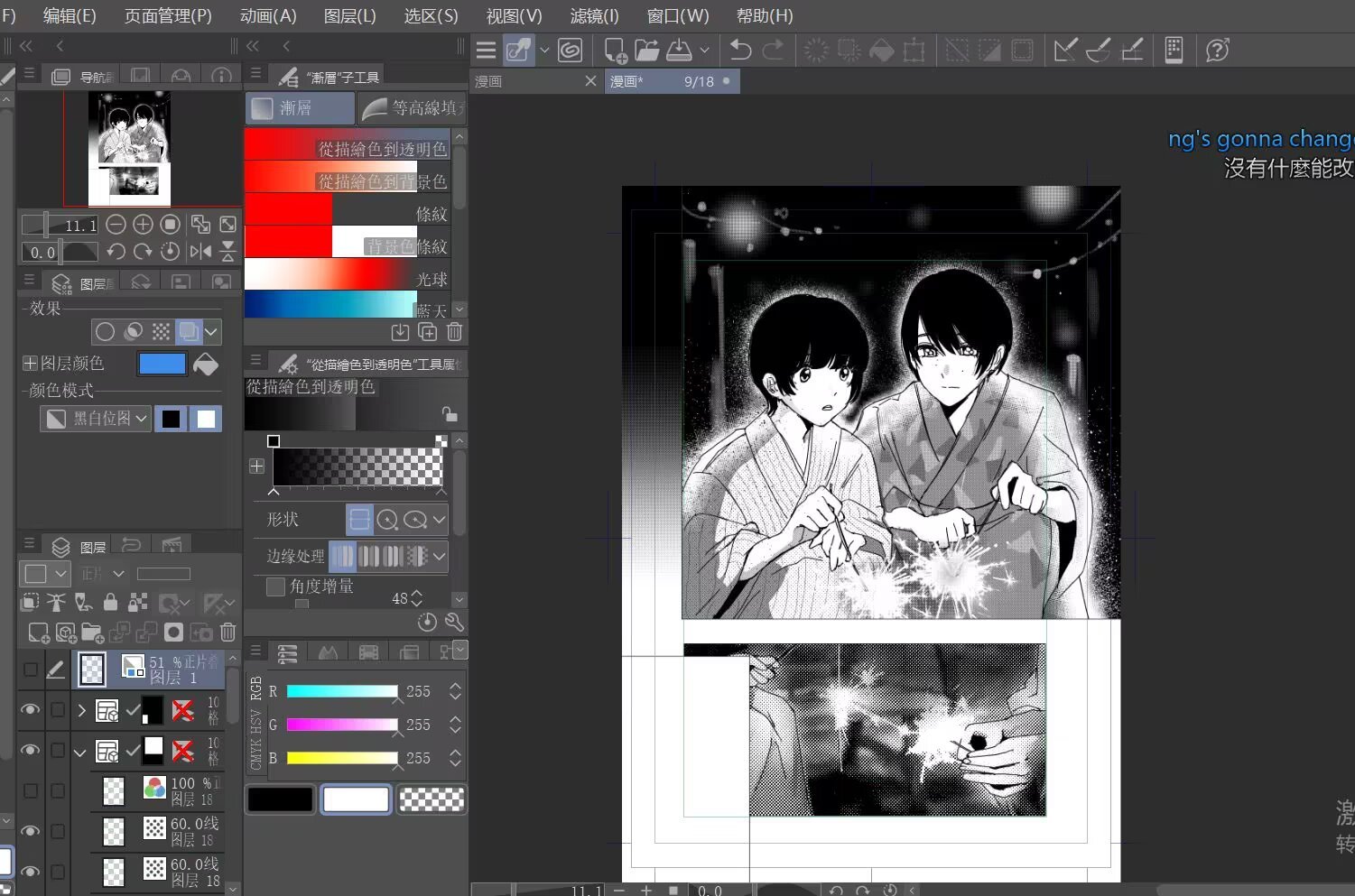Open the 形状 options dropdown arrow
Screen dimensions: 1355x896
(x=440, y=520)
